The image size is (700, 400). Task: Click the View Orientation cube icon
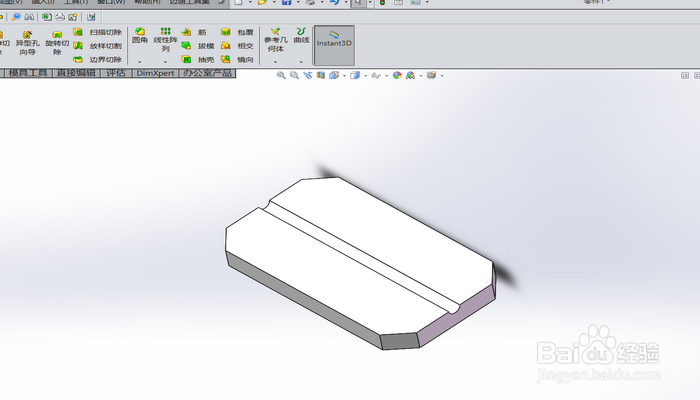coord(334,75)
